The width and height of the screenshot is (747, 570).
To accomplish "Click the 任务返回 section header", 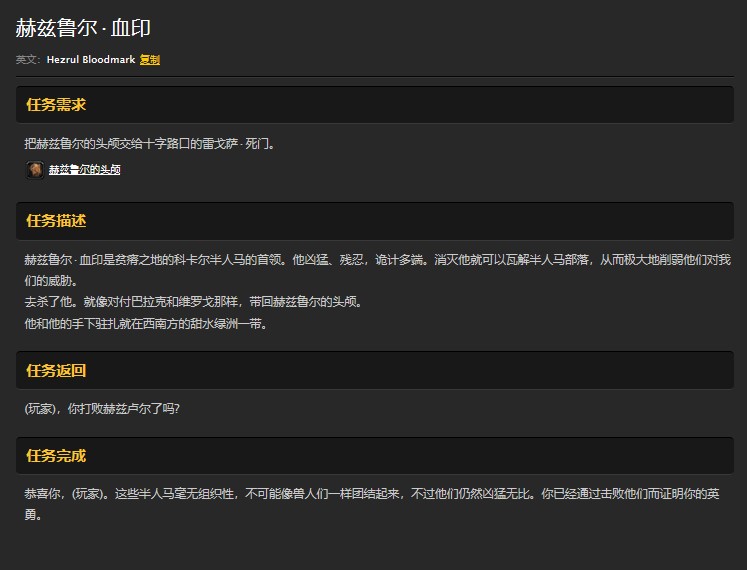I will tap(56, 370).
